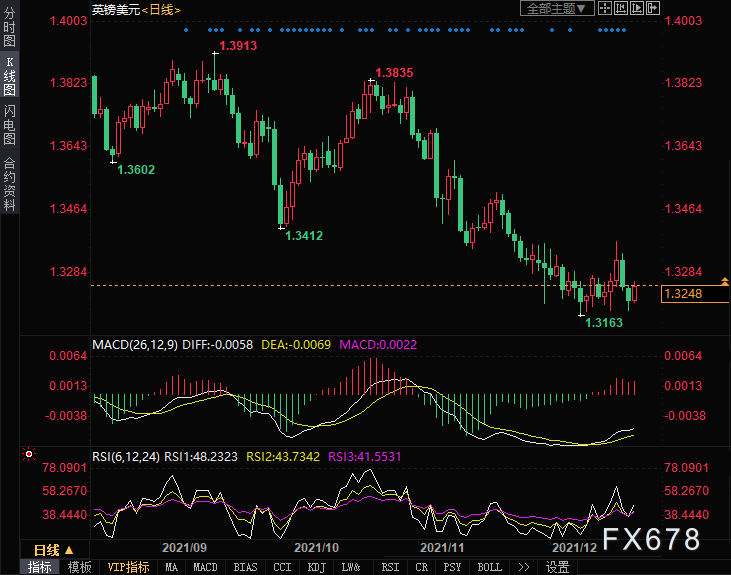This screenshot has height=575, width=731.
Task: Open the VIP指标 tab
Action: [128, 567]
